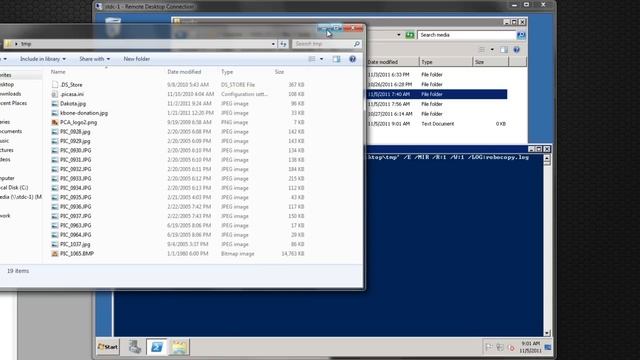Select the PIC_0934.JPG file
The width and height of the screenshot is (640, 360).
tap(76, 188)
